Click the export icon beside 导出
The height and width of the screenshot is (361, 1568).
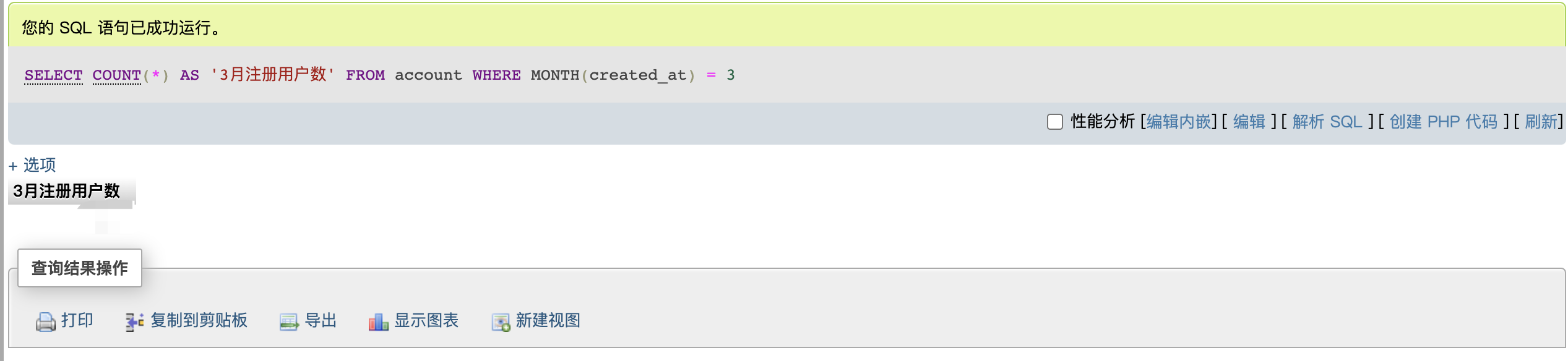[x=288, y=321]
